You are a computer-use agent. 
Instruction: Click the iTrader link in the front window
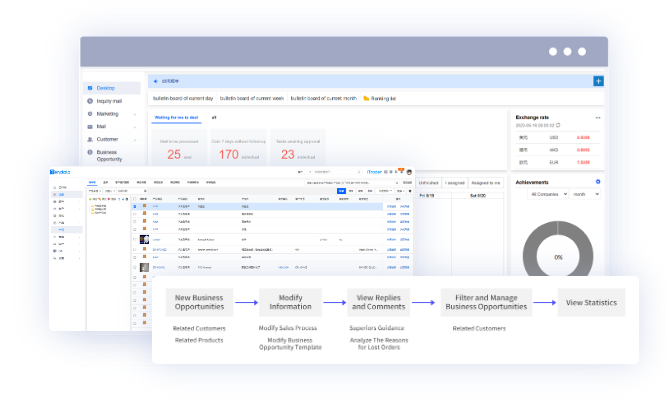[x=374, y=172]
